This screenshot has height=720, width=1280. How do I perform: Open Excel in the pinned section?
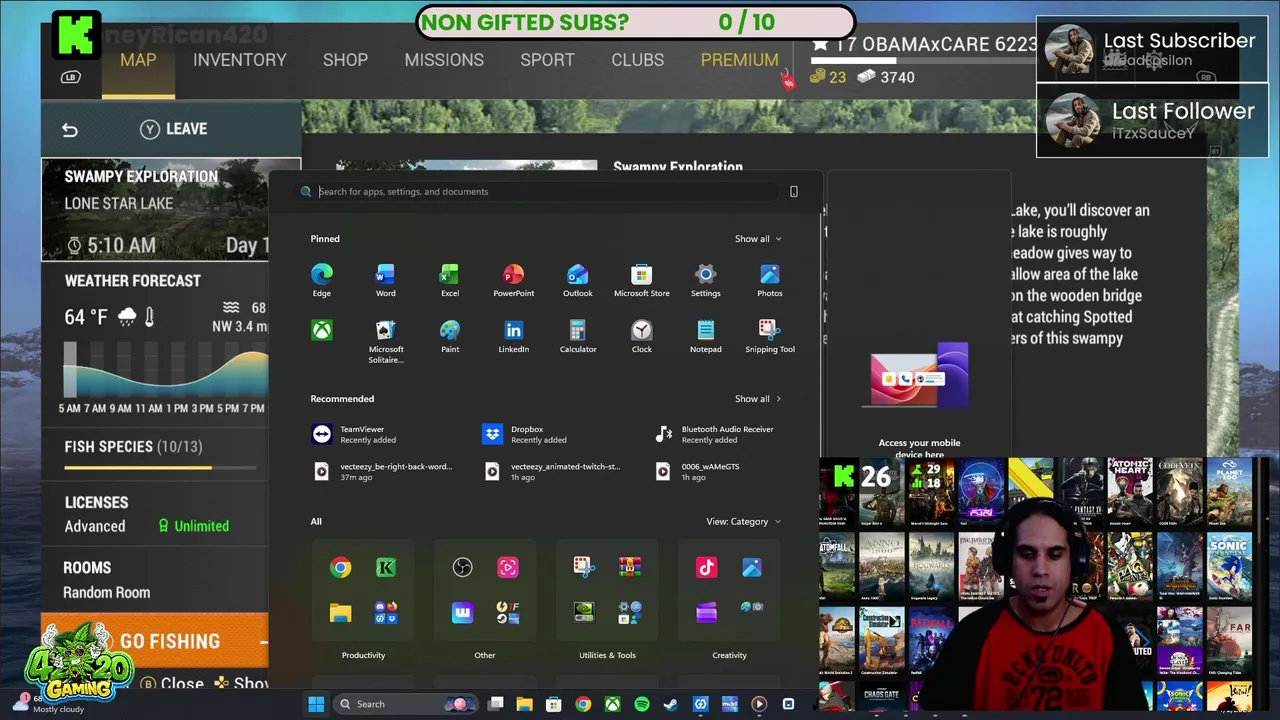pos(449,280)
